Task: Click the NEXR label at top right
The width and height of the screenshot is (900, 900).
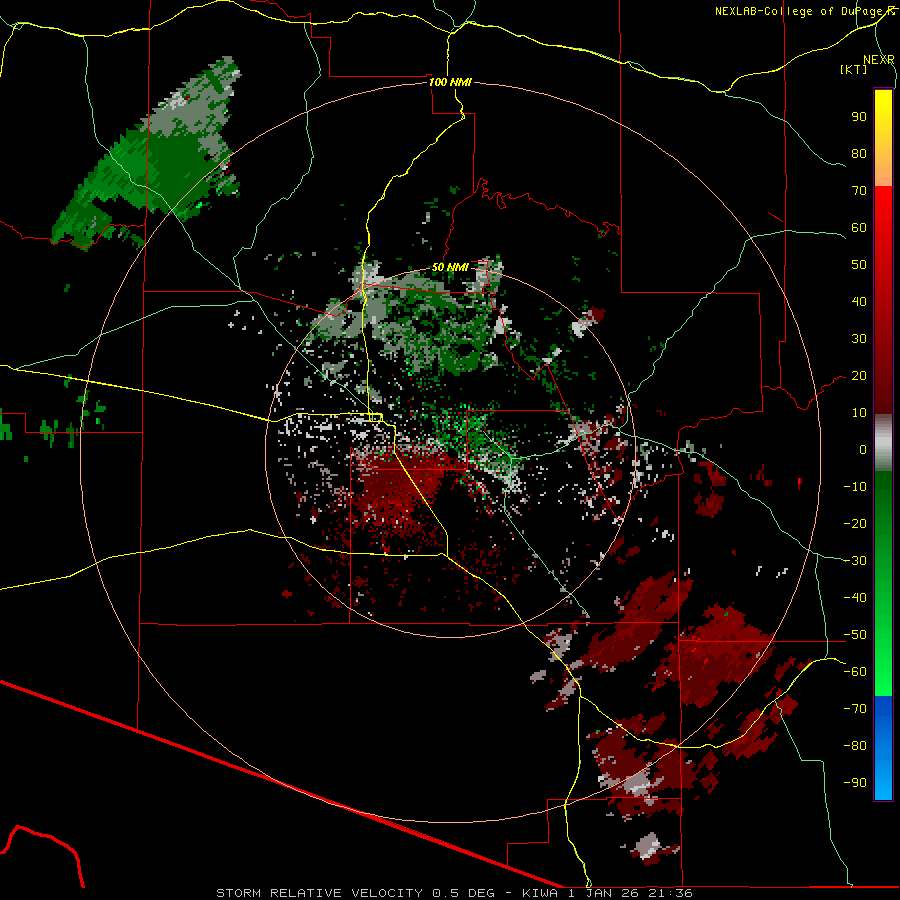Action: (879, 60)
